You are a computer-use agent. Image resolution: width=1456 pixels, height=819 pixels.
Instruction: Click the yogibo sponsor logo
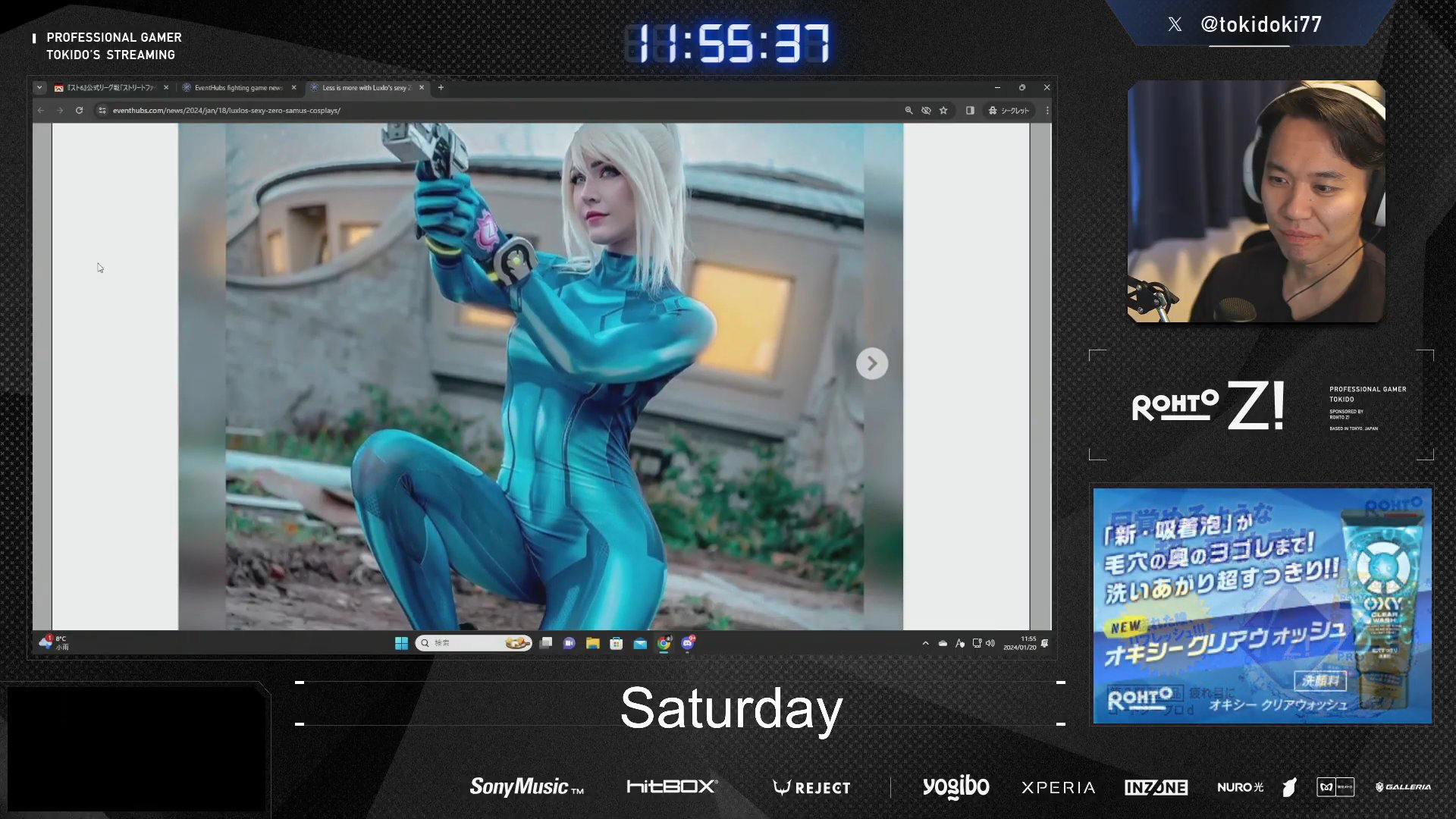955,787
